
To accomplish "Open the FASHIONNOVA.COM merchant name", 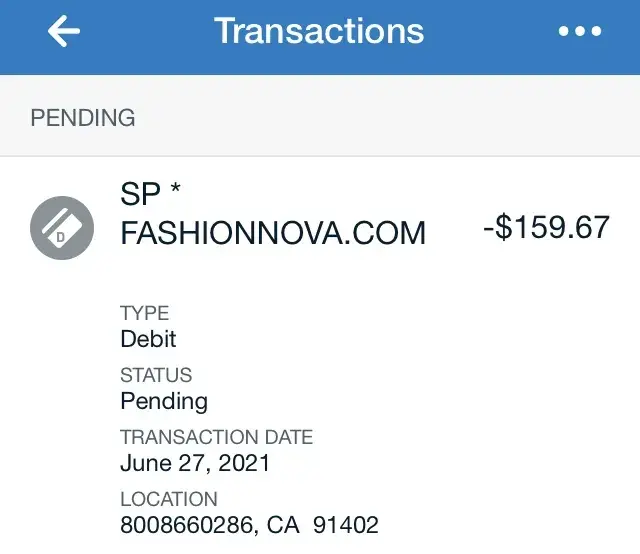I will point(273,233).
